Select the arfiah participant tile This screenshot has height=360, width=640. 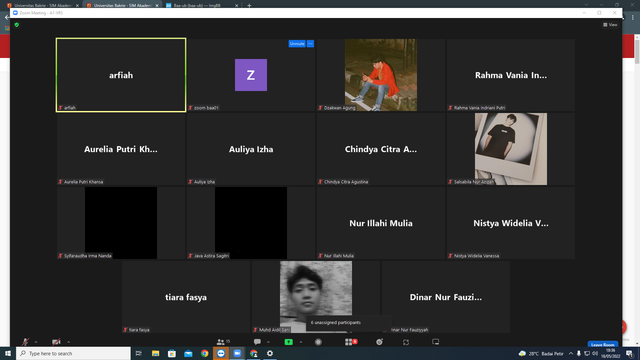coord(121,75)
